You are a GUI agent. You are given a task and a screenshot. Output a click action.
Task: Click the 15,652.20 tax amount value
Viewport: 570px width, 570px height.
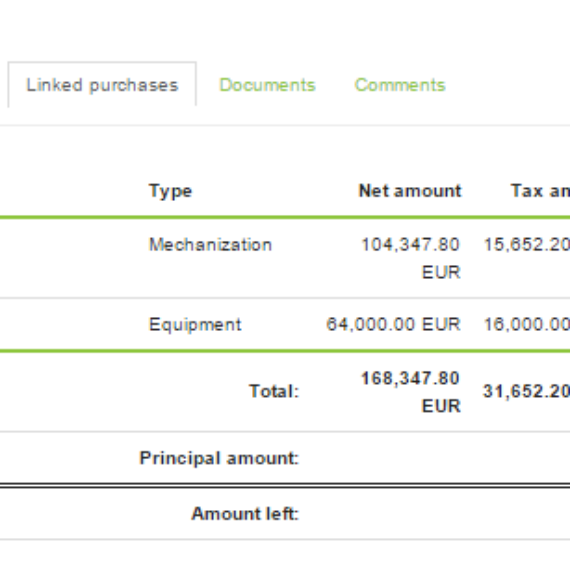point(527,245)
